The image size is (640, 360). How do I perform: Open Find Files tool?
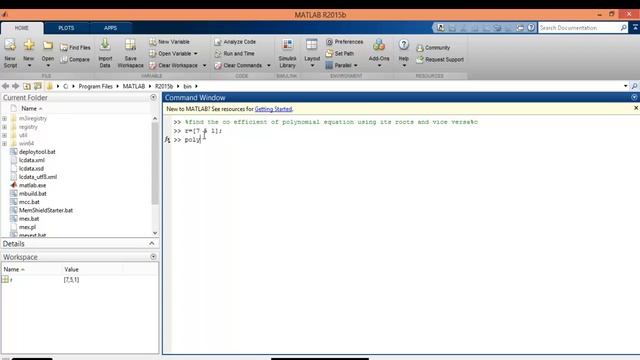point(76,47)
